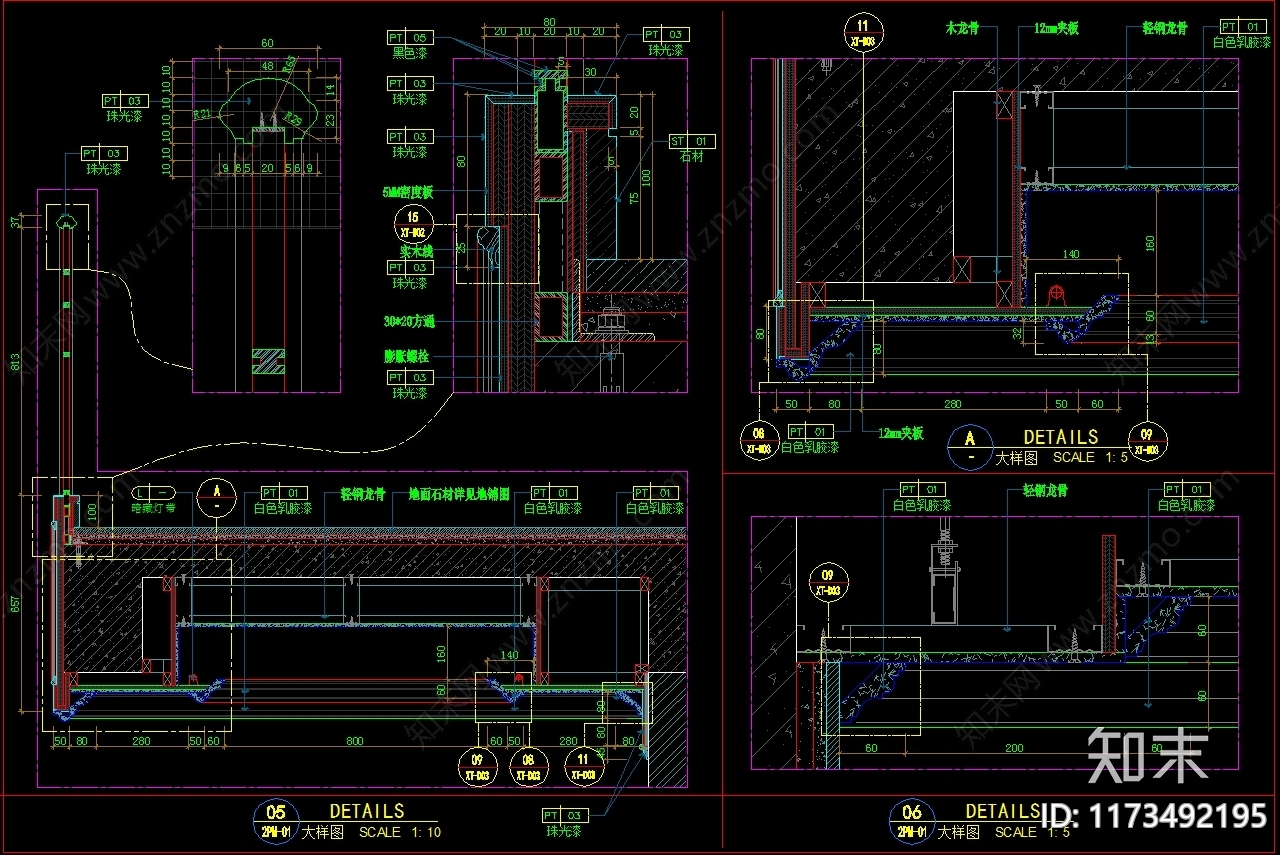Click the 地面石材详见地铺图 note
The image size is (1280, 855).
pyautogui.click(x=459, y=494)
